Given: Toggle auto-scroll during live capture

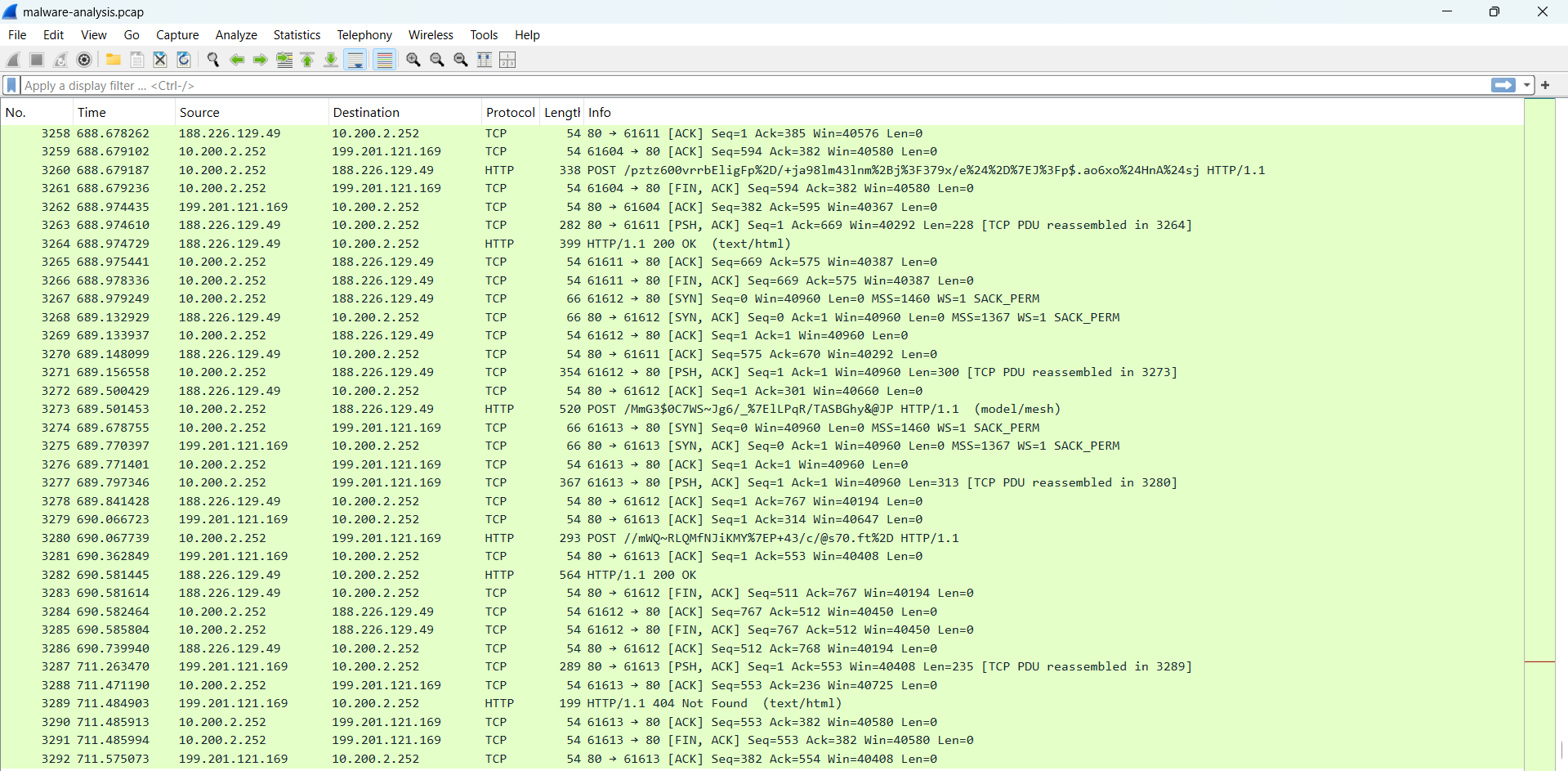Looking at the screenshot, I should click(x=355, y=60).
